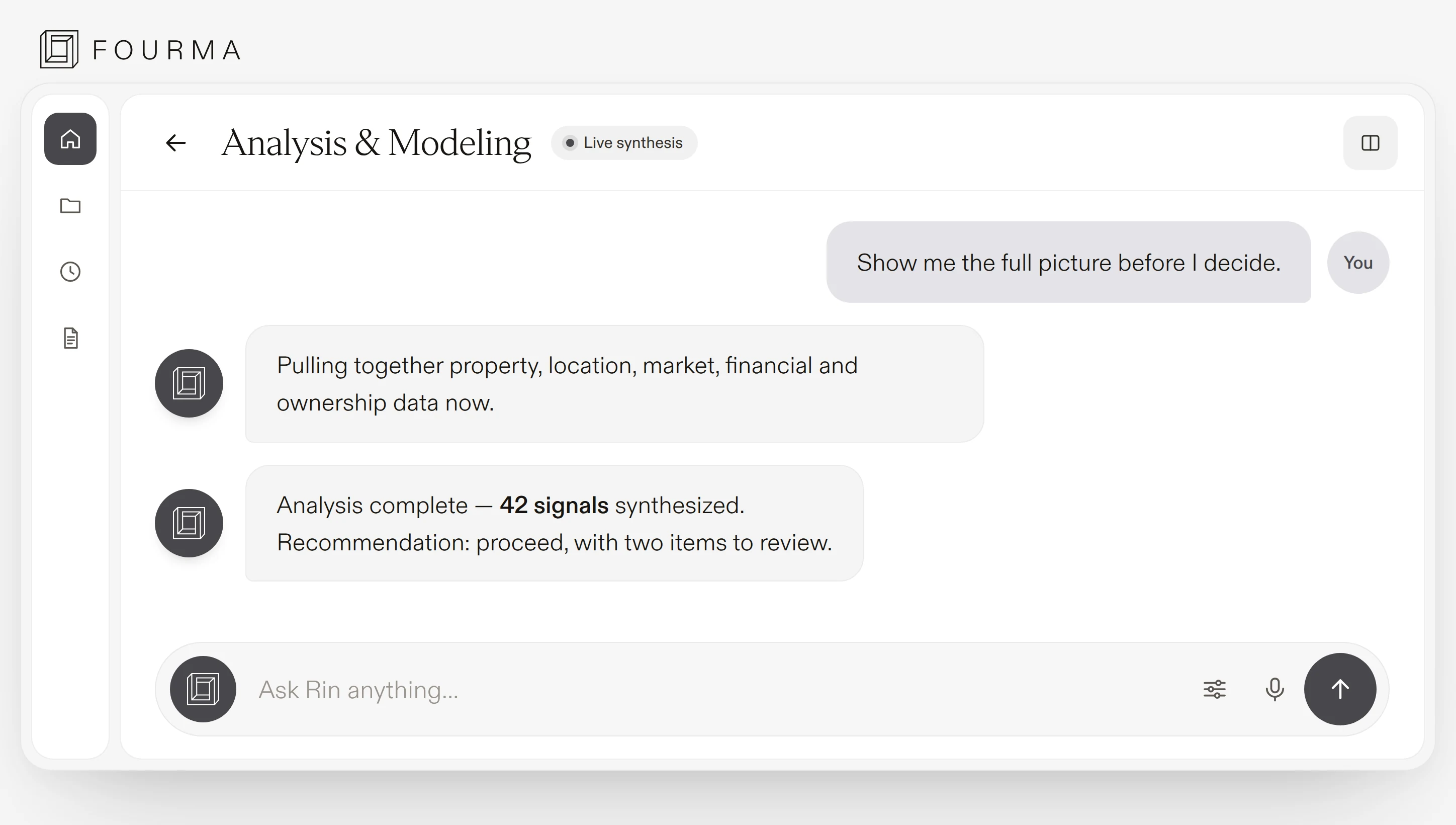
Task: Open the Home sidebar icon
Action: (x=70, y=139)
